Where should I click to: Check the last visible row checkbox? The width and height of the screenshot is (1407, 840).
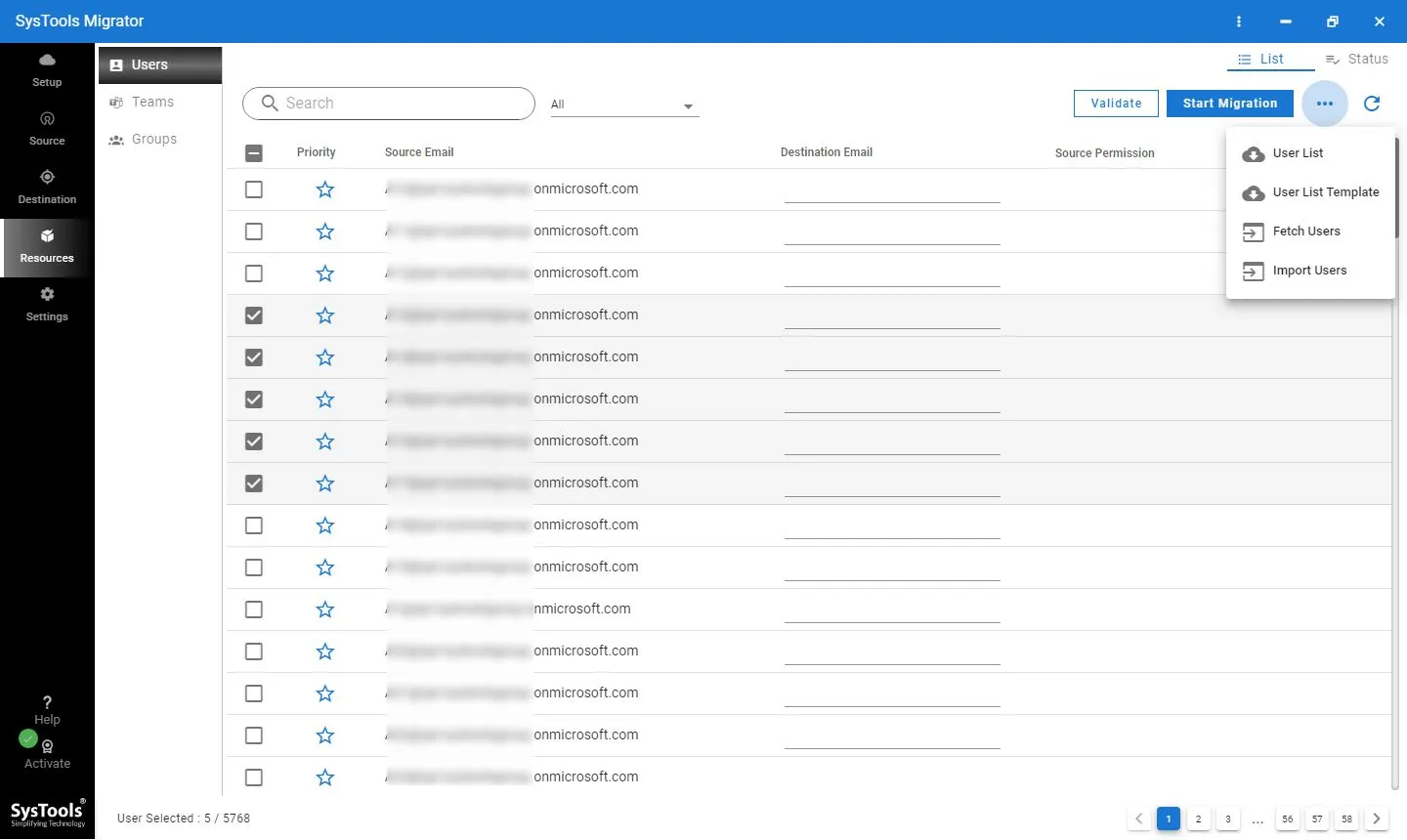(x=254, y=777)
